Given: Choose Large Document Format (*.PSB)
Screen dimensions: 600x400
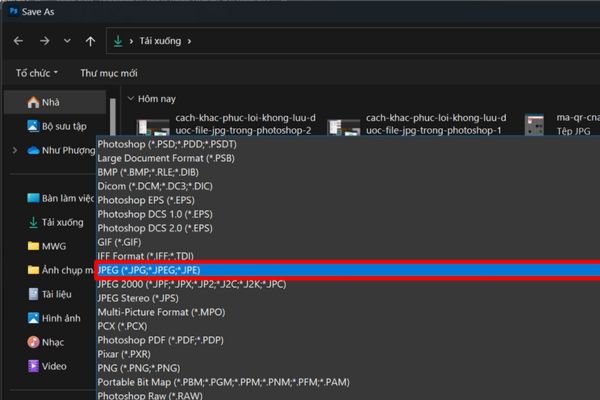Looking at the screenshot, I should click(x=348, y=158).
